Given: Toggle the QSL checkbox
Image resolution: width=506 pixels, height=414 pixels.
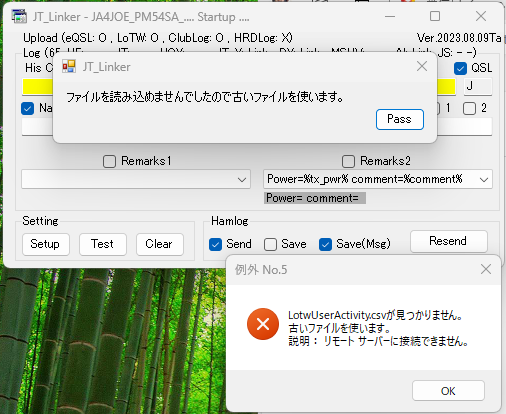Looking at the screenshot, I should (460, 69).
